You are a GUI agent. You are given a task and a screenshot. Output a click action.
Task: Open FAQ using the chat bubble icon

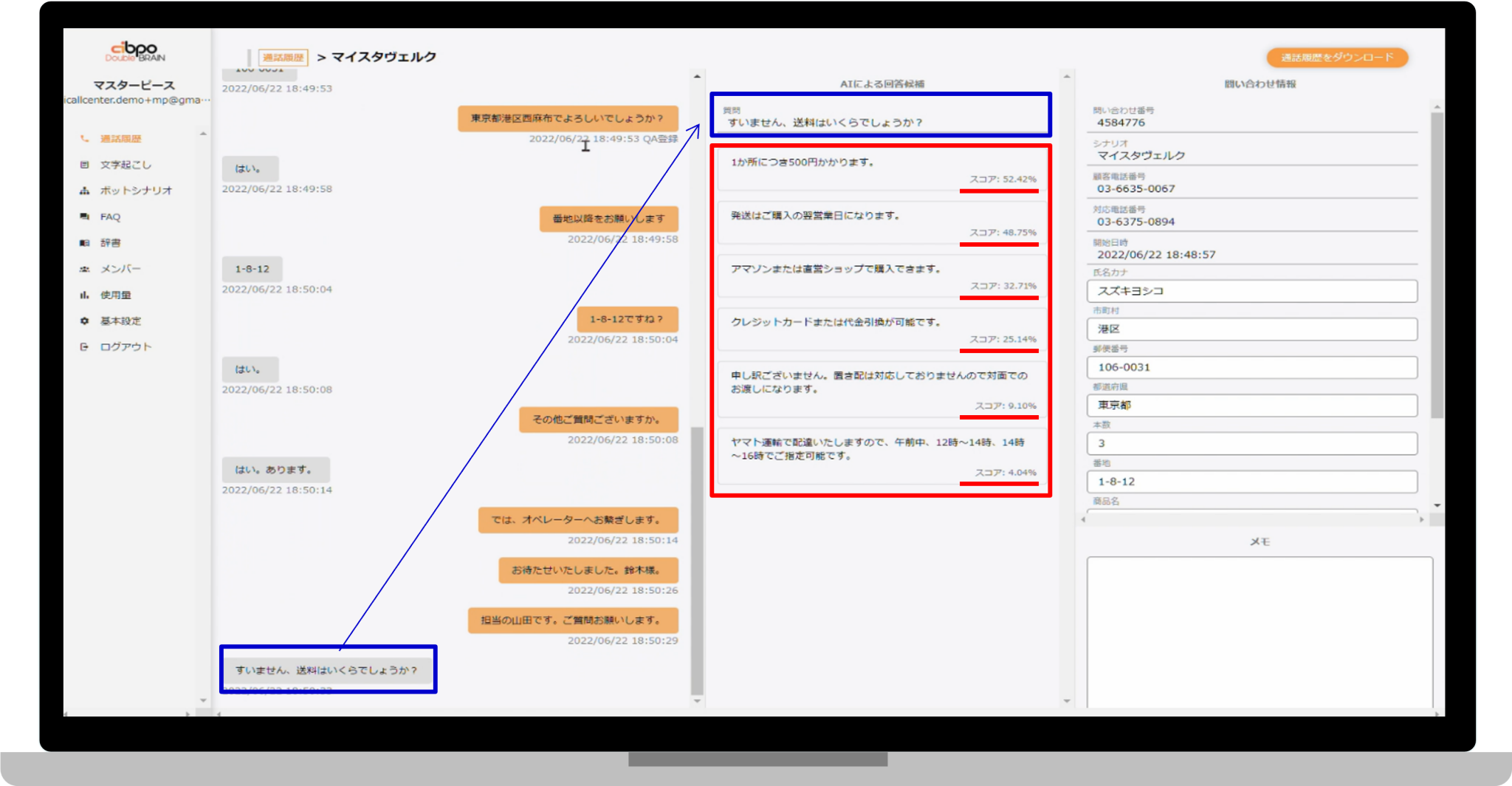click(x=85, y=216)
